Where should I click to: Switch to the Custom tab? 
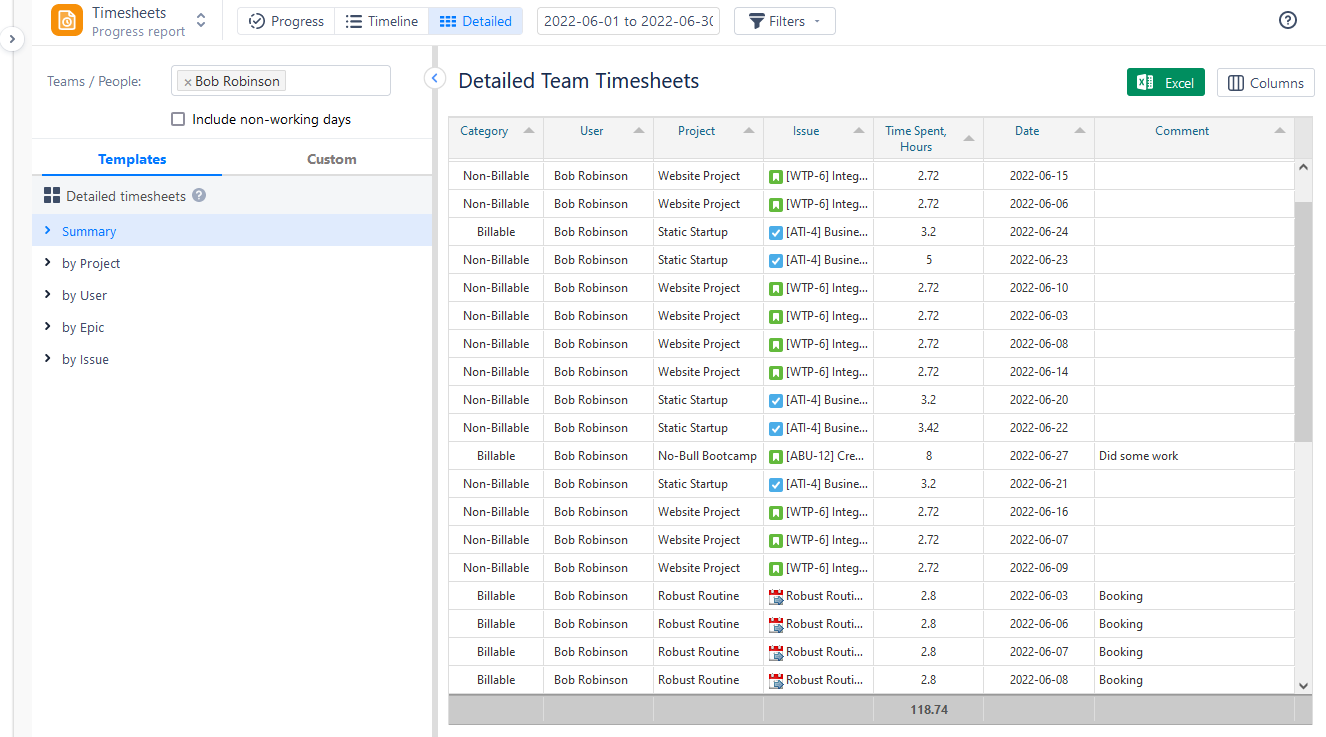[x=331, y=159]
